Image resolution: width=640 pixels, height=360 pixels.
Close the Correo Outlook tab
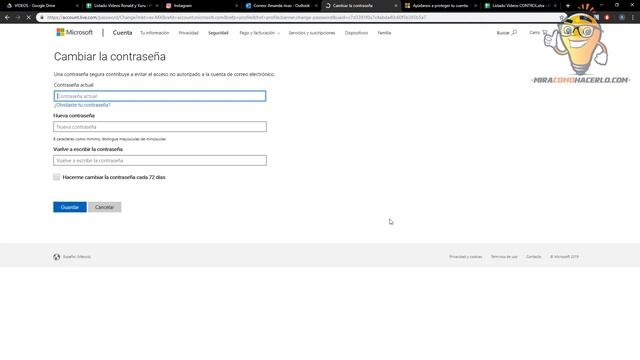coord(316,6)
